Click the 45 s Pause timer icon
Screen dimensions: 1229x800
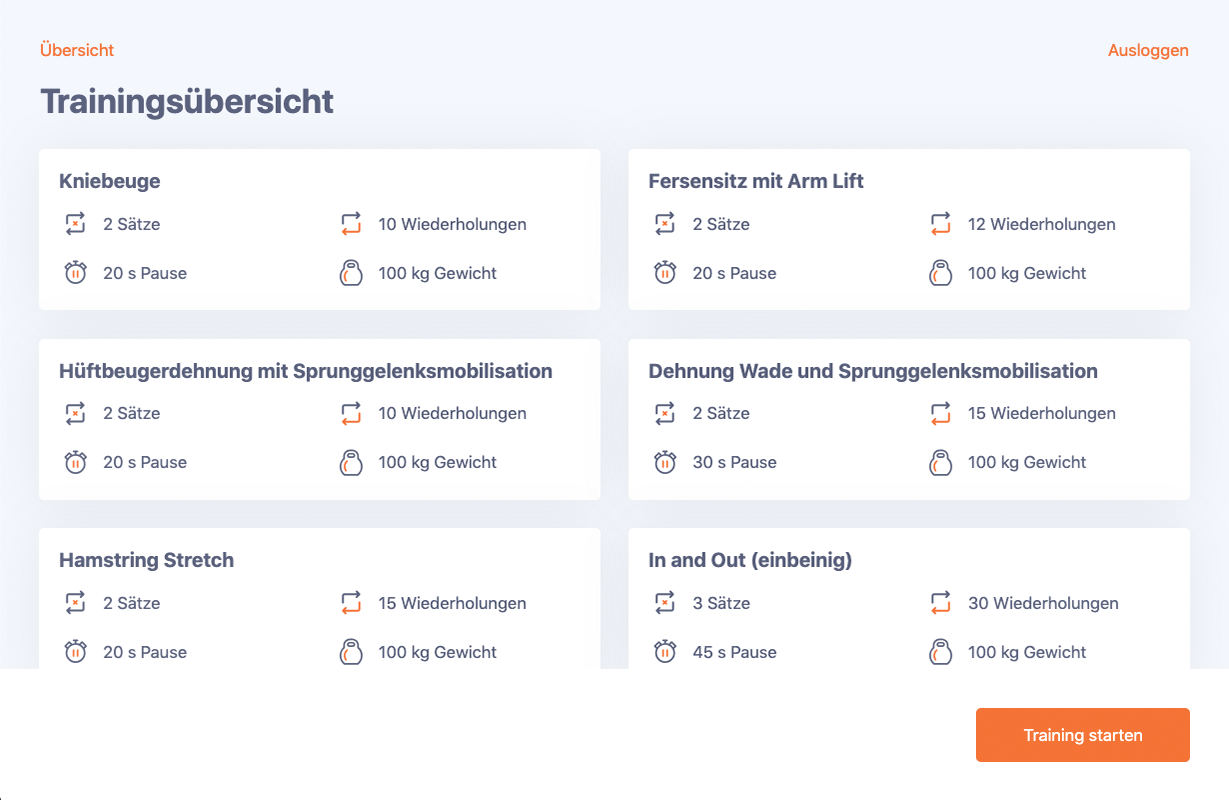point(665,652)
